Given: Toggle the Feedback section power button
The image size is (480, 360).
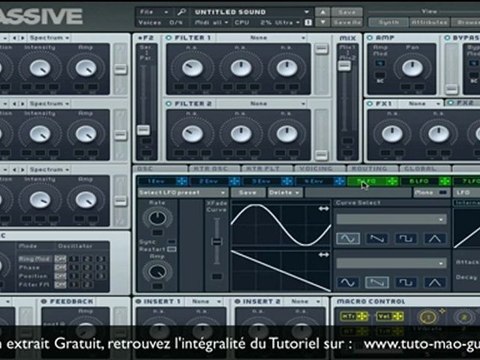Looking at the screenshot, I should point(44,301).
